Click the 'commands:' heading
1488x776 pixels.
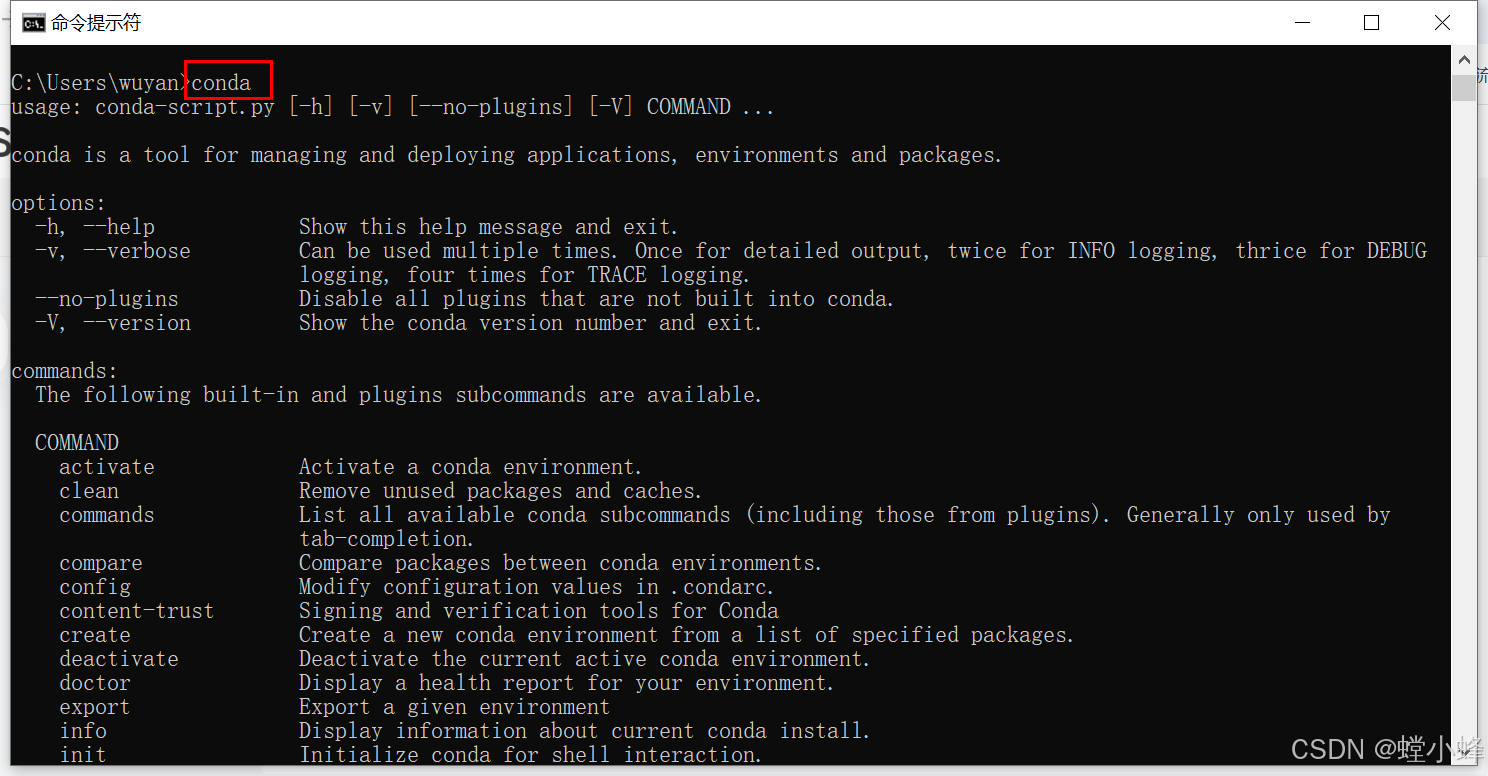pyautogui.click(x=64, y=371)
